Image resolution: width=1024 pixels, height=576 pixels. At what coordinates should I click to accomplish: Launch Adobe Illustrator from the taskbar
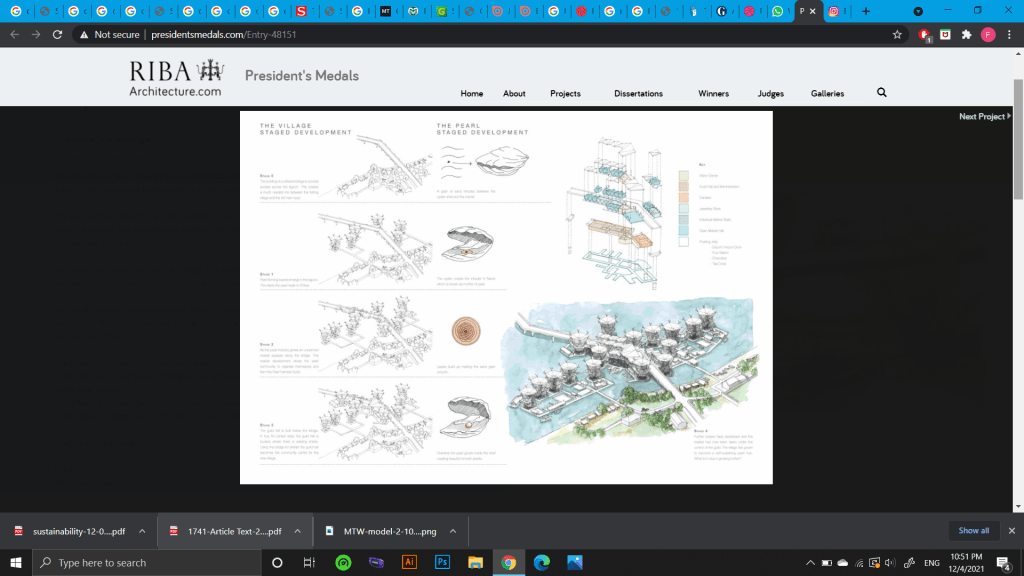click(x=409, y=563)
